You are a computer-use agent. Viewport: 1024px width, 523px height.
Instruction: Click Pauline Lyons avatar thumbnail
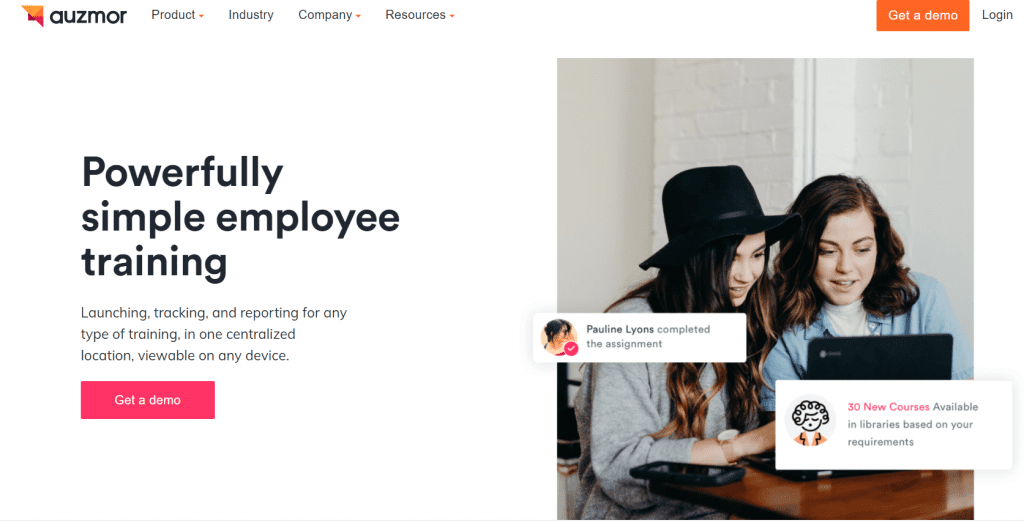558,337
